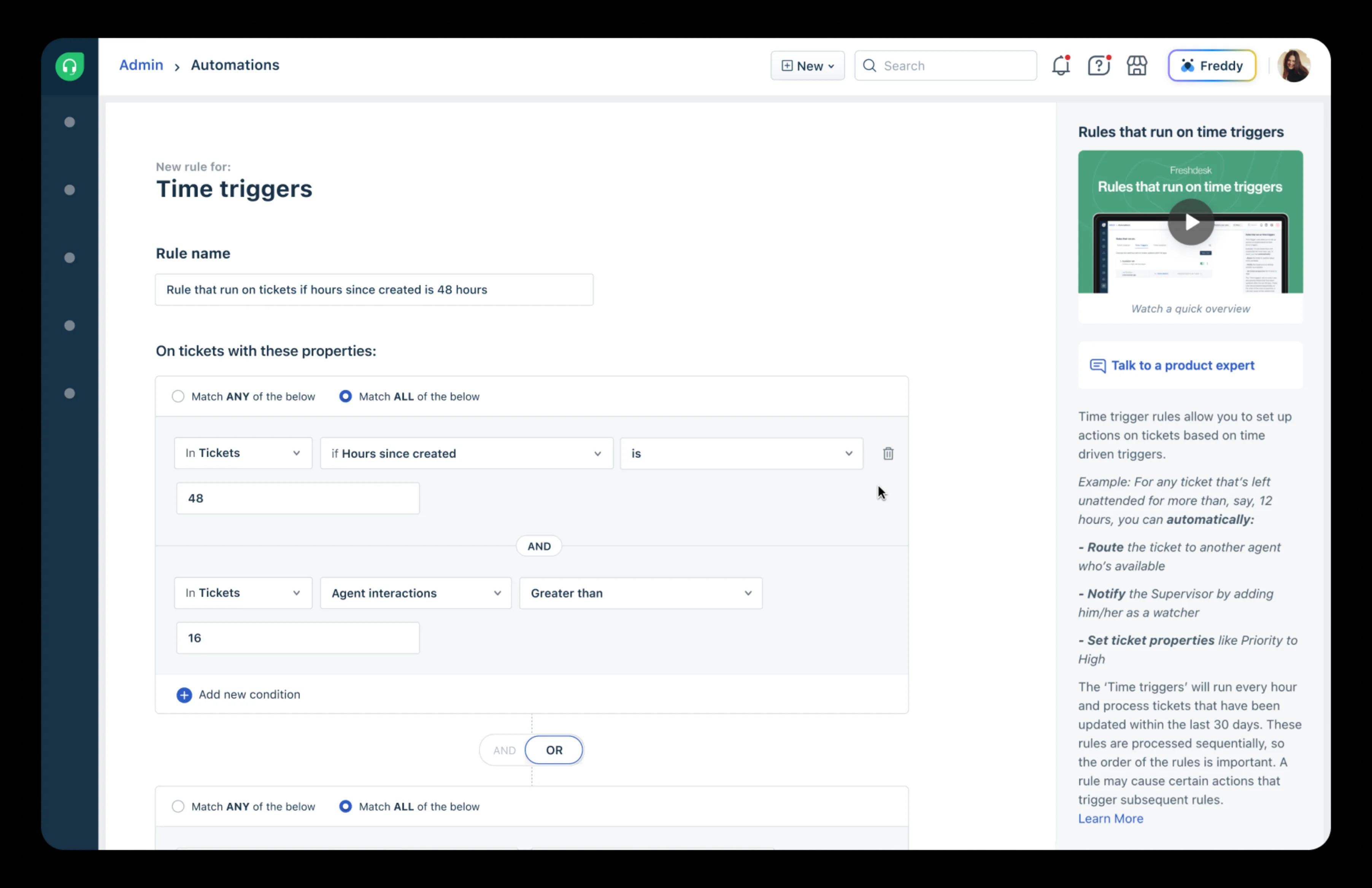Click Talk to a product expert link
The width and height of the screenshot is (1372, 888).
1182,365
